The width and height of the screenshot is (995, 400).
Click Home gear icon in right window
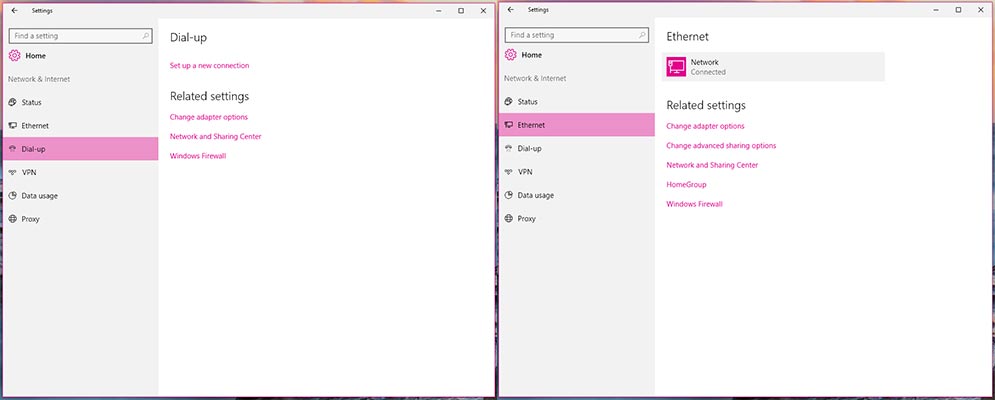point(511,55)
